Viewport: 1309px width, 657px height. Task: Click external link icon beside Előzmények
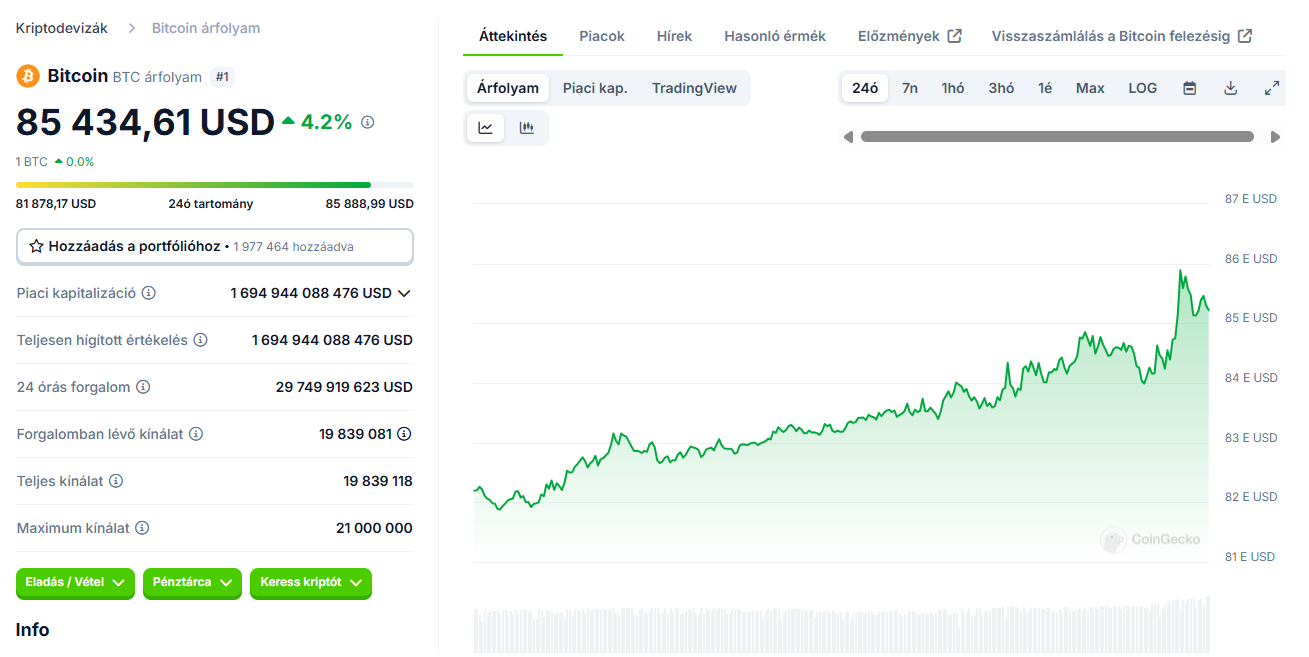pos(955,36)
